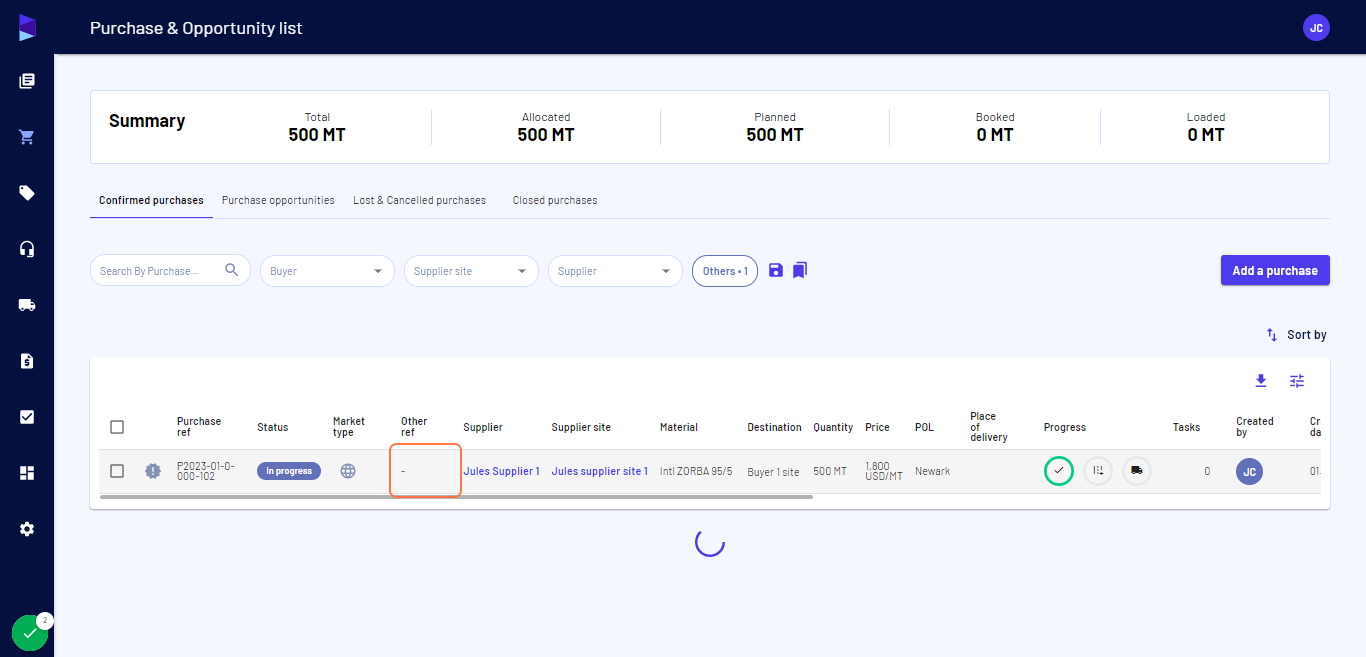Open the settings gear sidebar icon
Viewport: 1366px width, 657px height.
click(27, 529)
